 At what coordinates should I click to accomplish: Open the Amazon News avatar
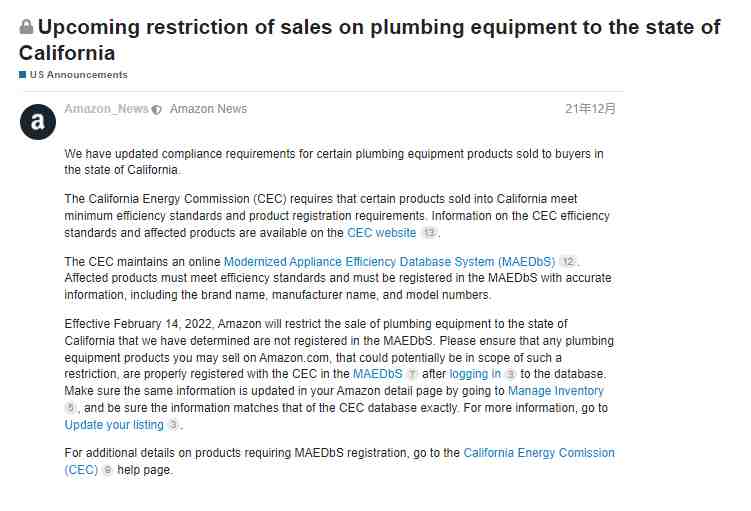(x=38, y=122)
